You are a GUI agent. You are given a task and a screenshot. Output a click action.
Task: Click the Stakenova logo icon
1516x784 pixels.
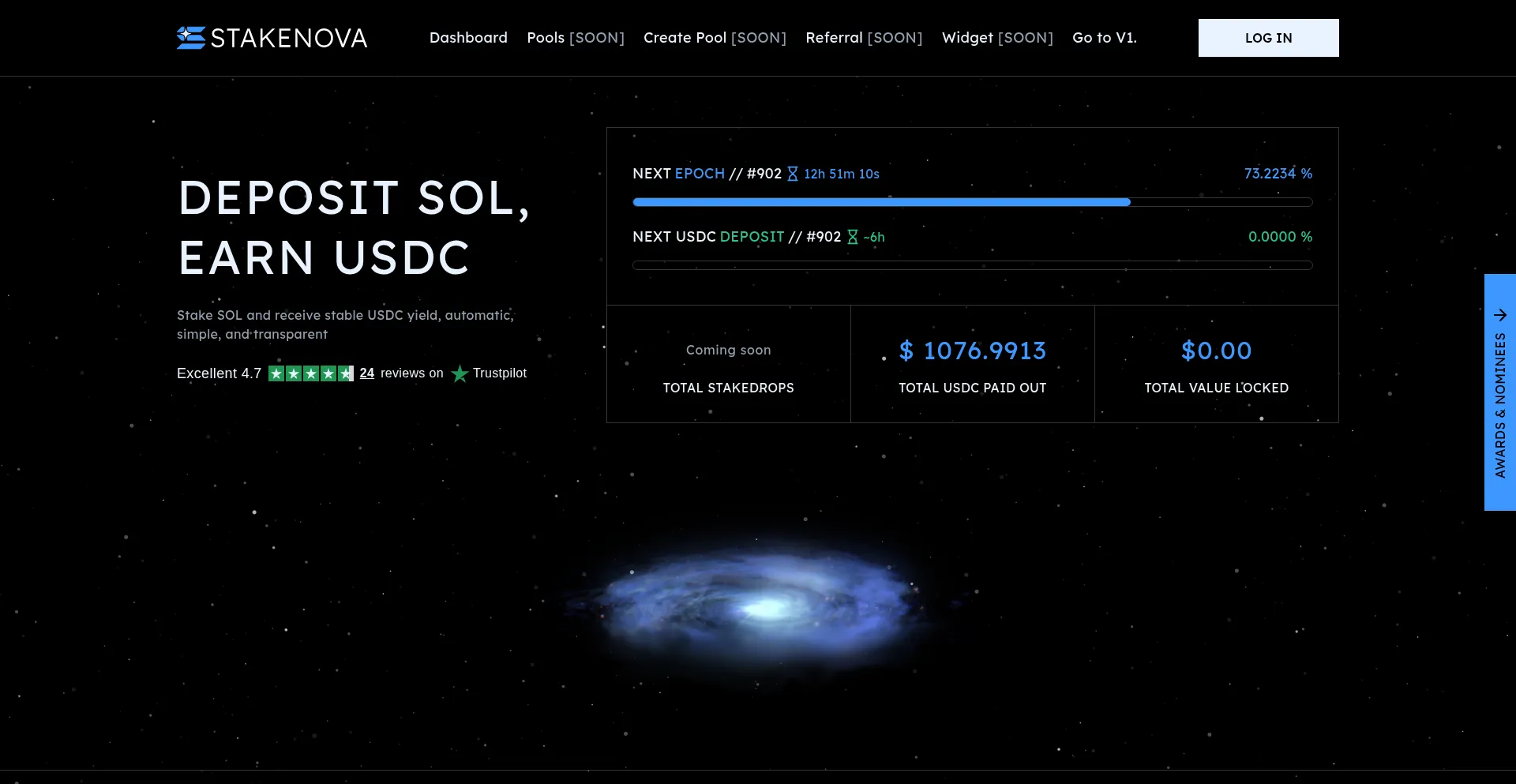(191, 38)
